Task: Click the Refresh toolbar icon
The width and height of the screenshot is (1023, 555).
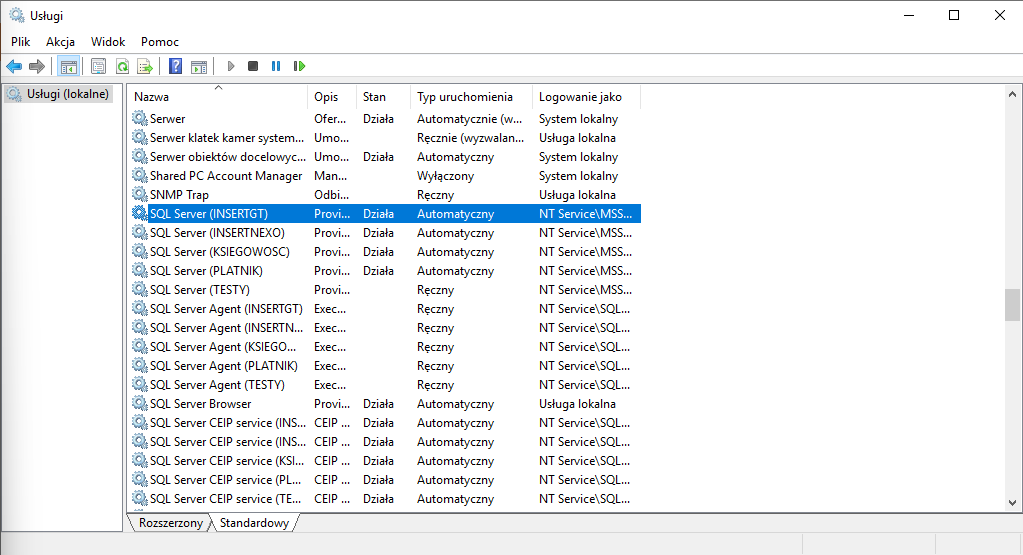Action: tap(122, 66)
